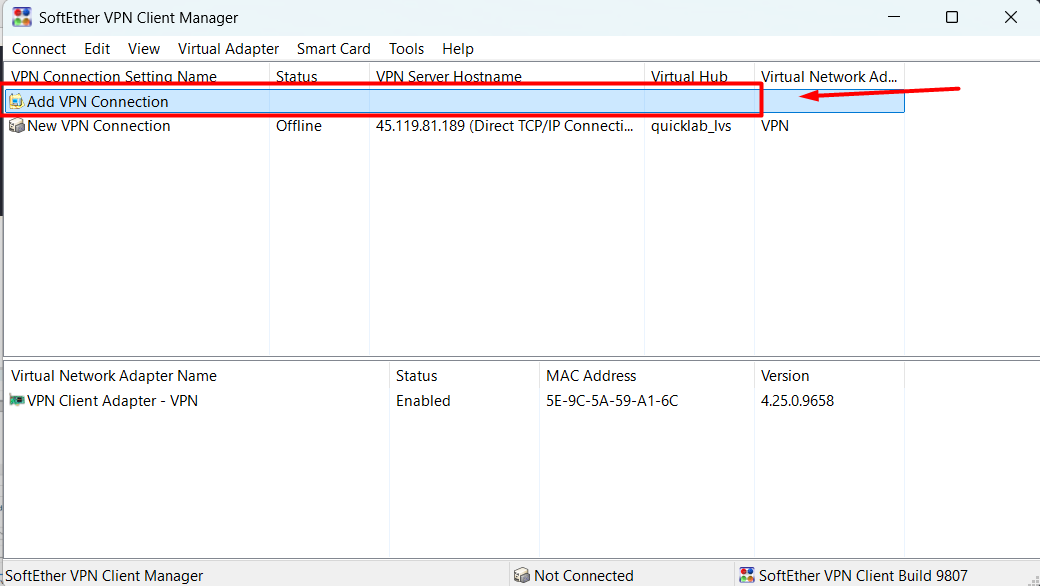
Task: Open the Edit menu
Action: (x=97, y=49)
